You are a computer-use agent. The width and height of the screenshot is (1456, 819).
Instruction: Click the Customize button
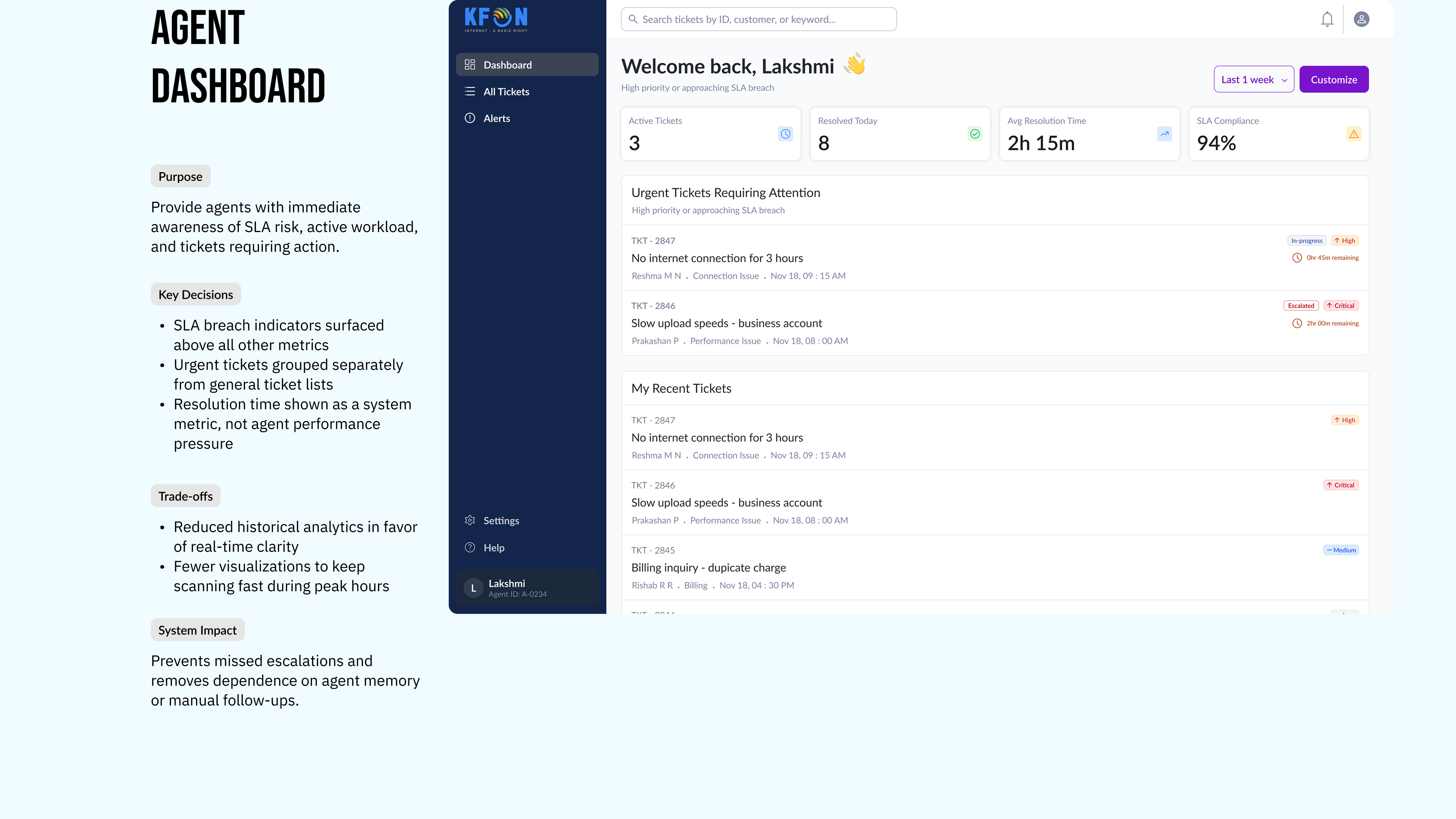click(x=1334, y=79)
